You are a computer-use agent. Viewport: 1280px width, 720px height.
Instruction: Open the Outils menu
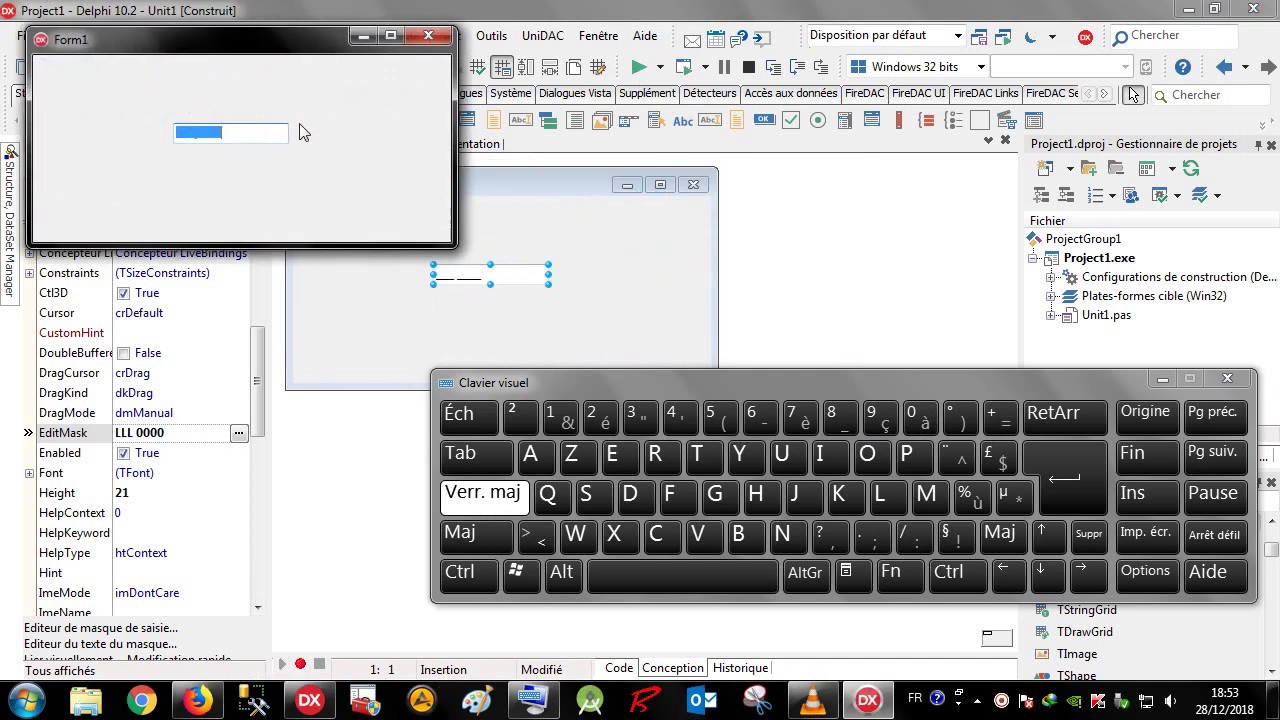click(x=491, y=36)
